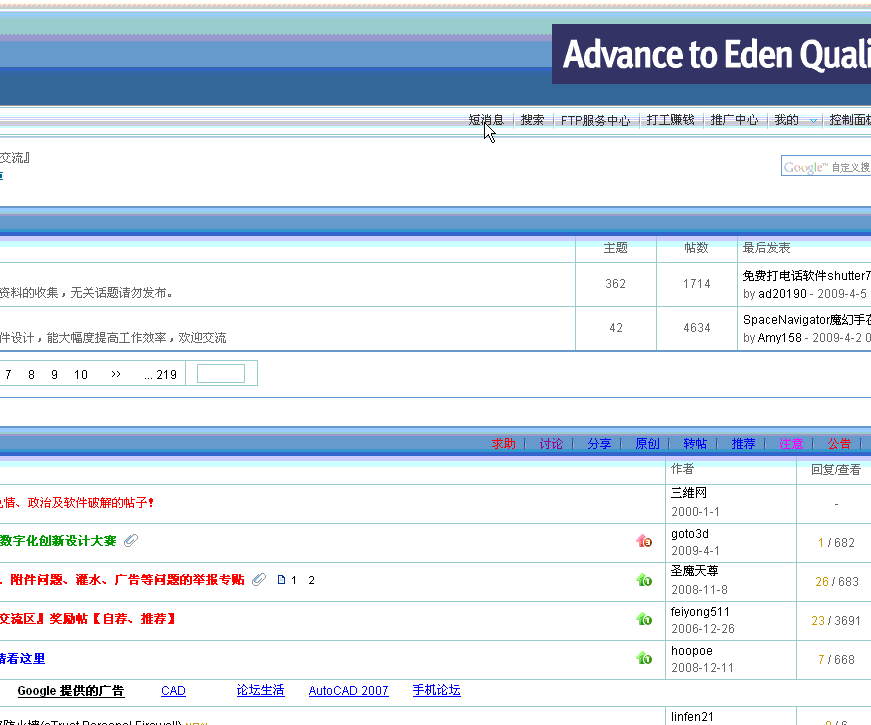The height and width of the screenshot is (725, 871).
Task: Open the 论坛生活 ad link
Action: point(261,691)
